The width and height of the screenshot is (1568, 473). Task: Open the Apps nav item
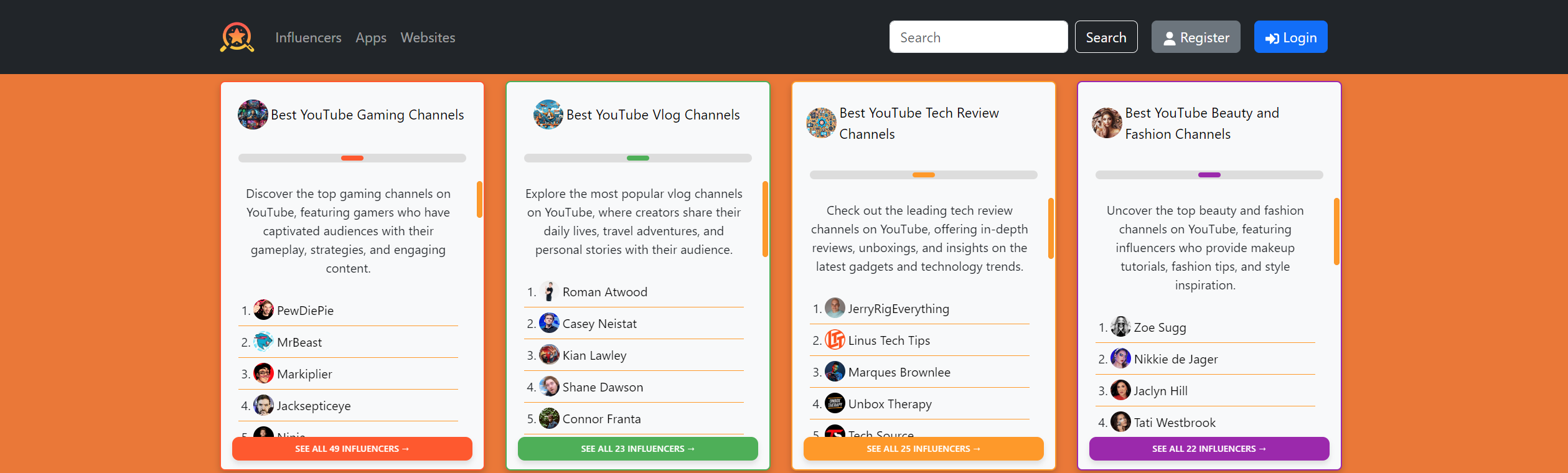371,37
